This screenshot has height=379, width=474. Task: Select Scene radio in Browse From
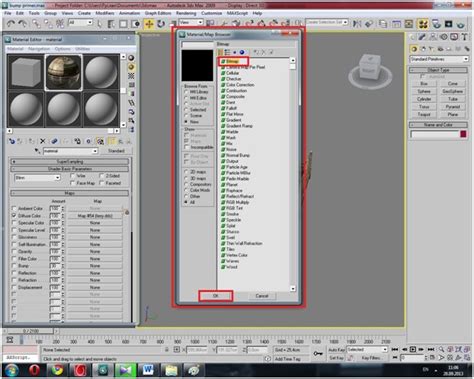click(x=186, y=116)
